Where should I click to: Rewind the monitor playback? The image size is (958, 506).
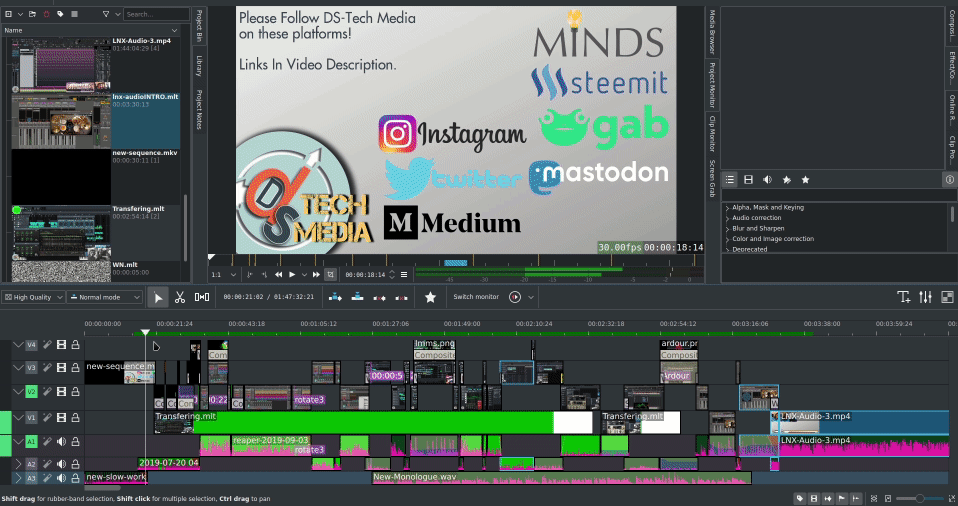pyautogui.click(x=279, y=275)
